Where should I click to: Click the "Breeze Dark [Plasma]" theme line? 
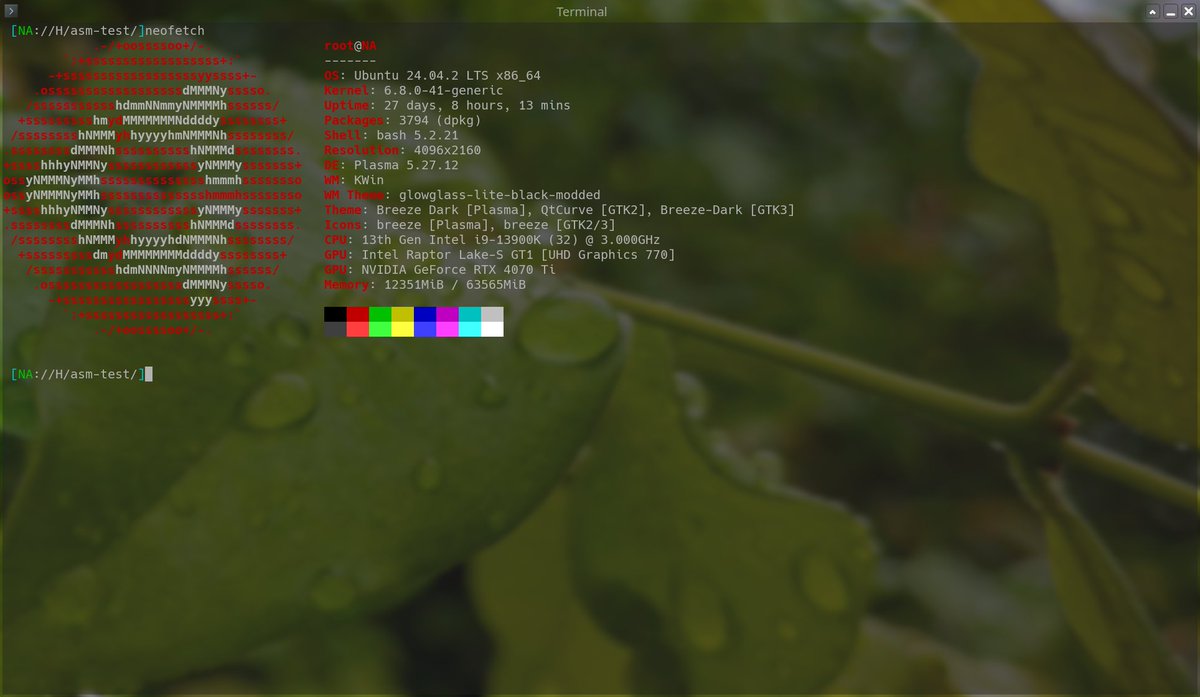(x=445, y=210)
